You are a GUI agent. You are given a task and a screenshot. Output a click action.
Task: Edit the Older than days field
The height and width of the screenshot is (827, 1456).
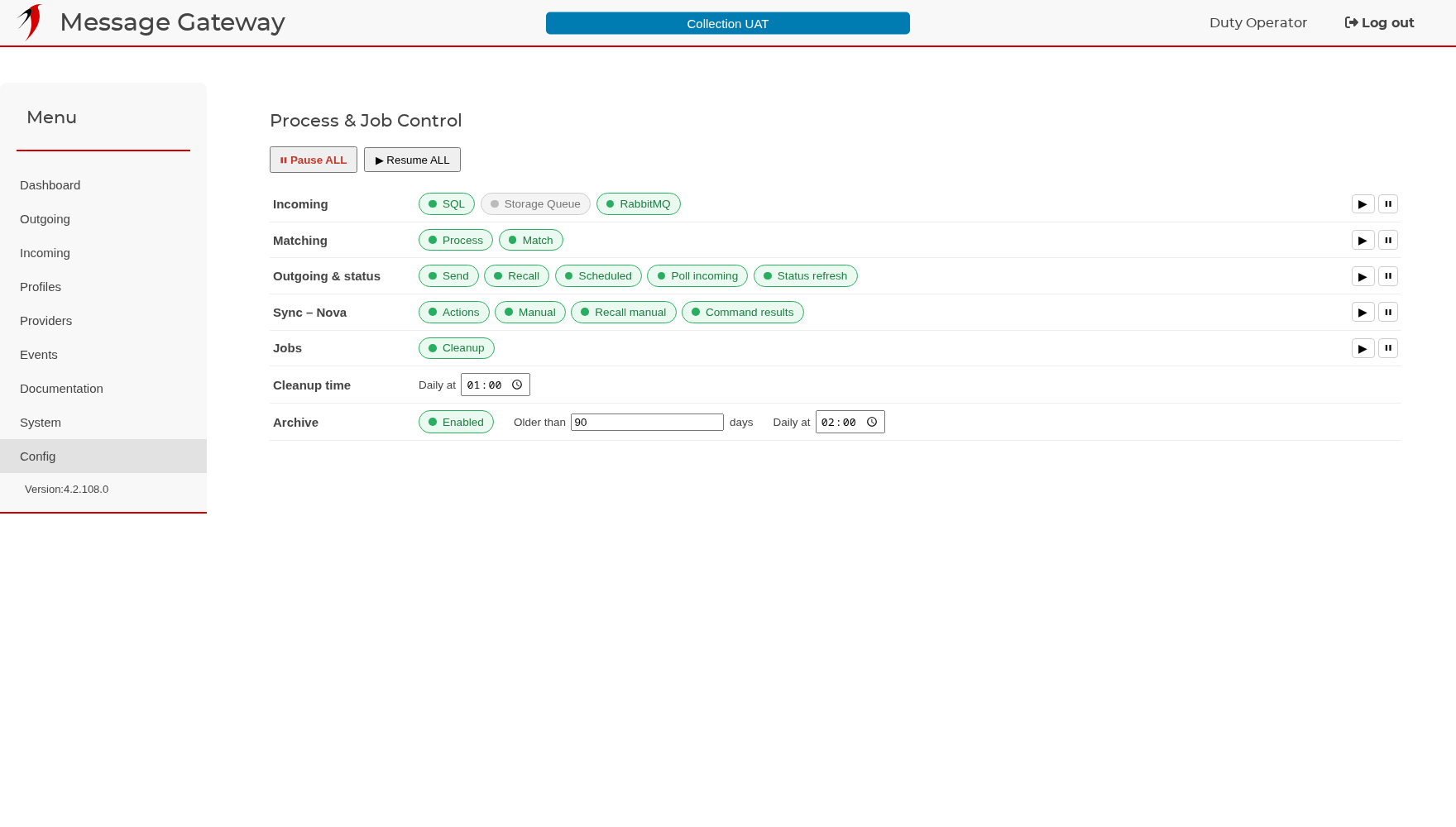[647, 423]
